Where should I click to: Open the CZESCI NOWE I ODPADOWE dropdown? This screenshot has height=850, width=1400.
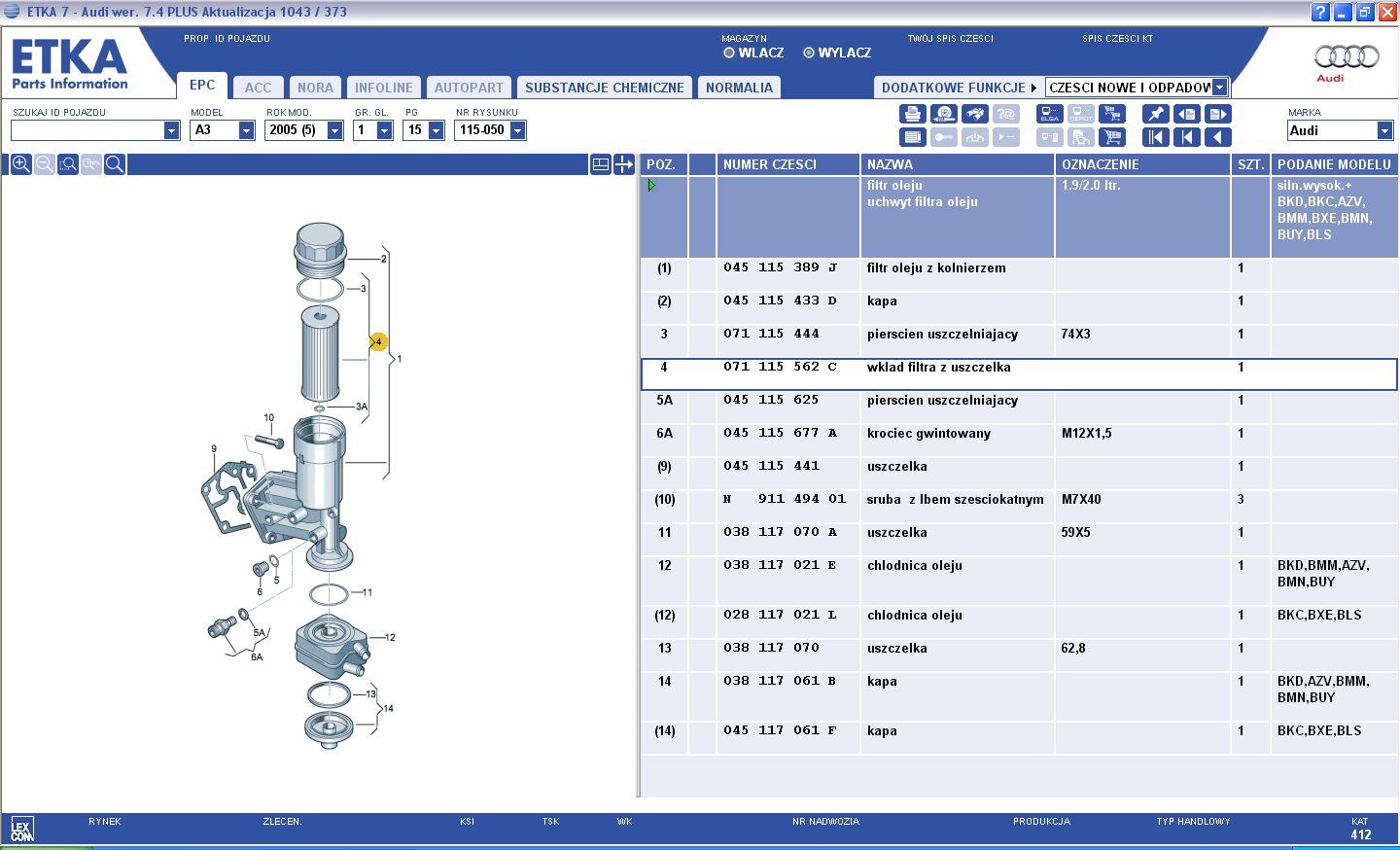[x=1219, y=88]
